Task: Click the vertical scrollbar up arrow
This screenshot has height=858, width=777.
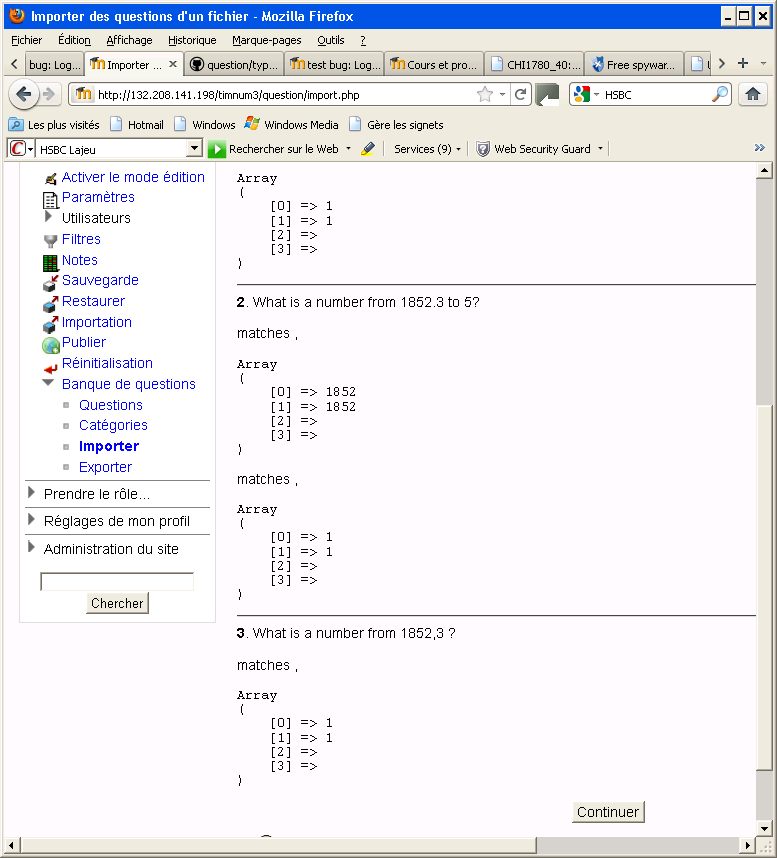Action: click(764, 171)
